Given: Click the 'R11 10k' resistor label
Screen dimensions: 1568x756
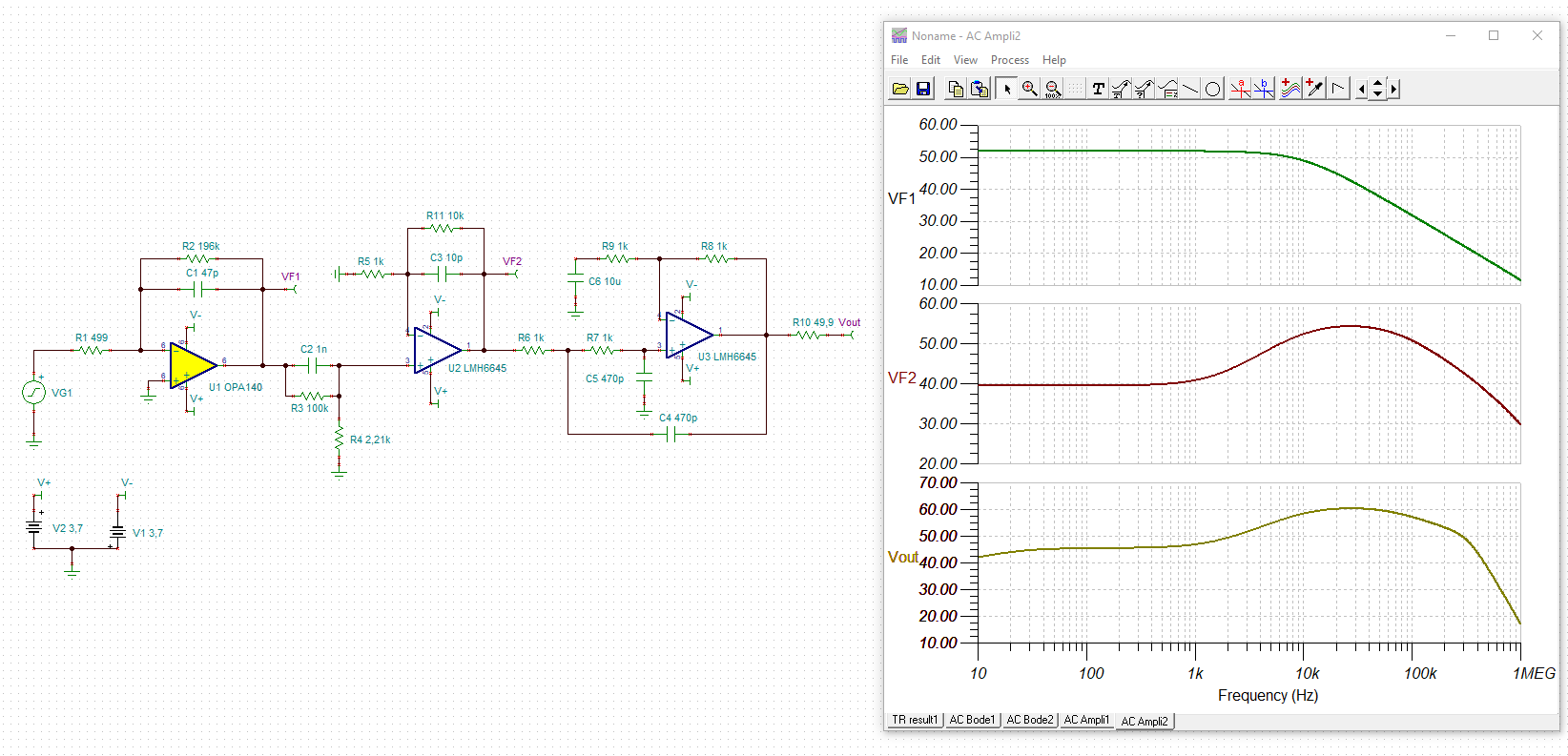Looking at the screenshot, I should click(445, 215).
